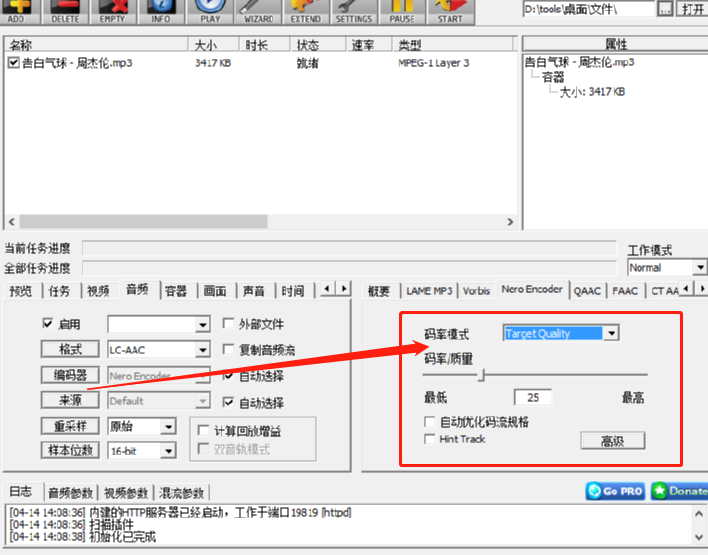Image resolution: width=708 pixels, height=555 pixels.
Task: Switch to the LAME MP3 tab
Action: click(429, 291)
